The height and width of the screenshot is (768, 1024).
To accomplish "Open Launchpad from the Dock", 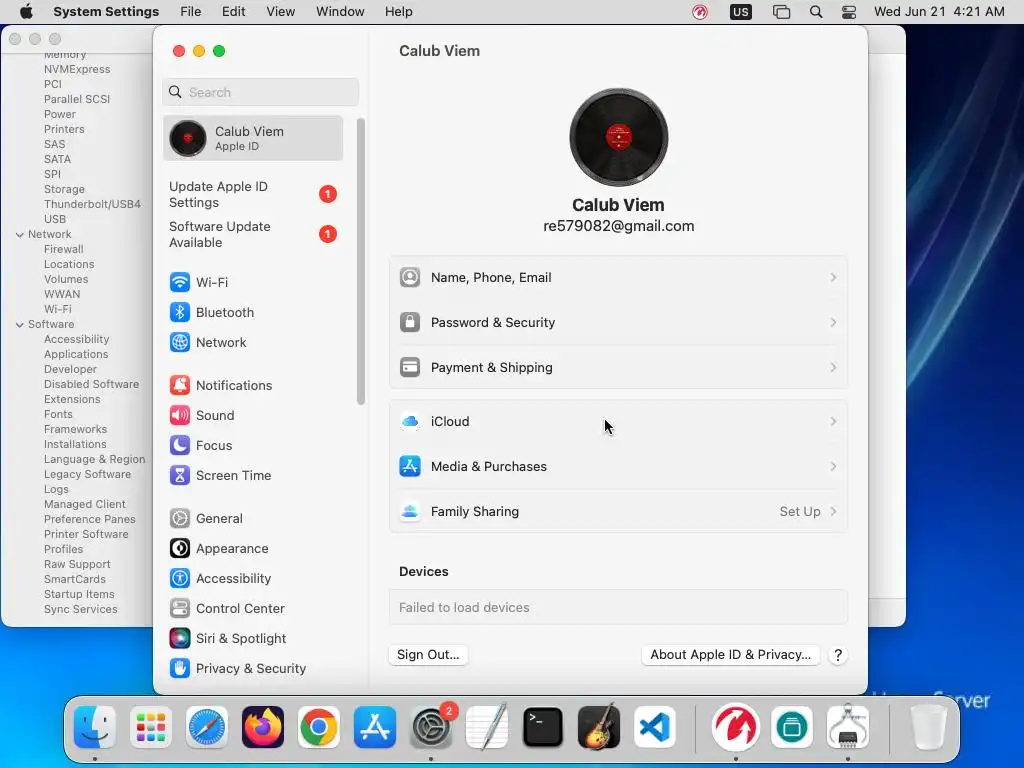I will (151, 727).
